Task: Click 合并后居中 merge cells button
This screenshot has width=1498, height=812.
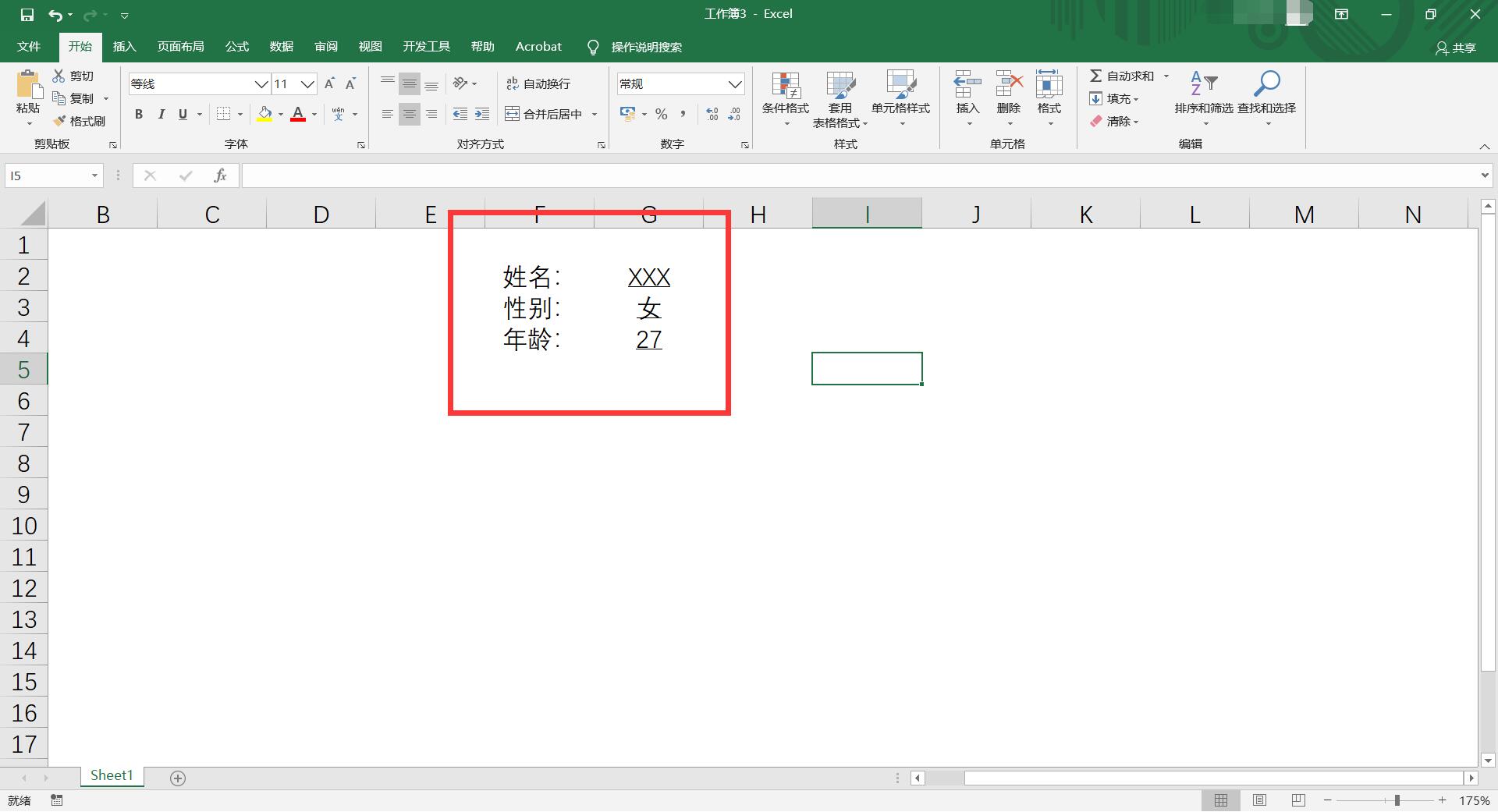Action: click(x=546, y=114)
